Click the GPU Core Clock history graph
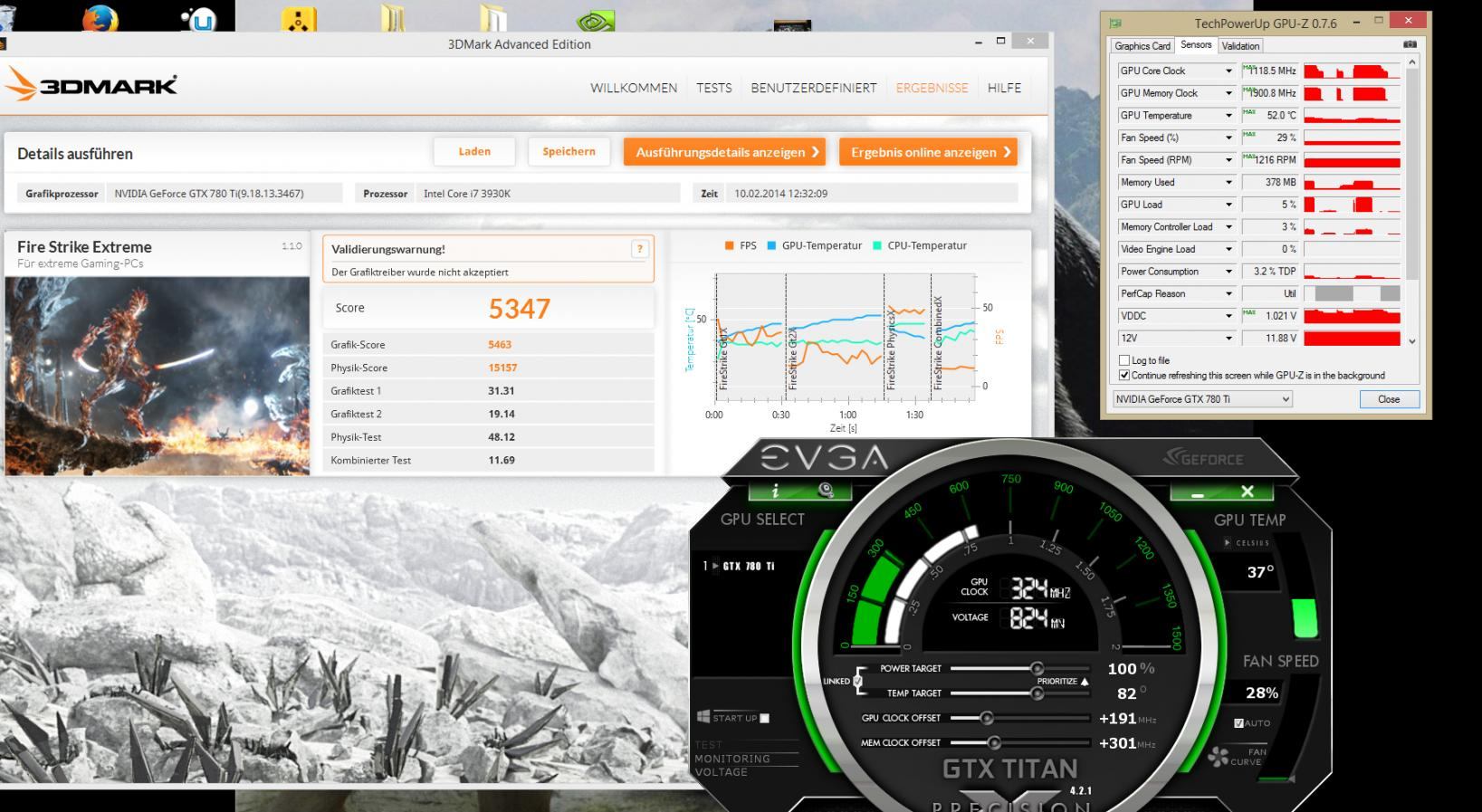This screenshot has width=1482, height=812. [1352, 71]
